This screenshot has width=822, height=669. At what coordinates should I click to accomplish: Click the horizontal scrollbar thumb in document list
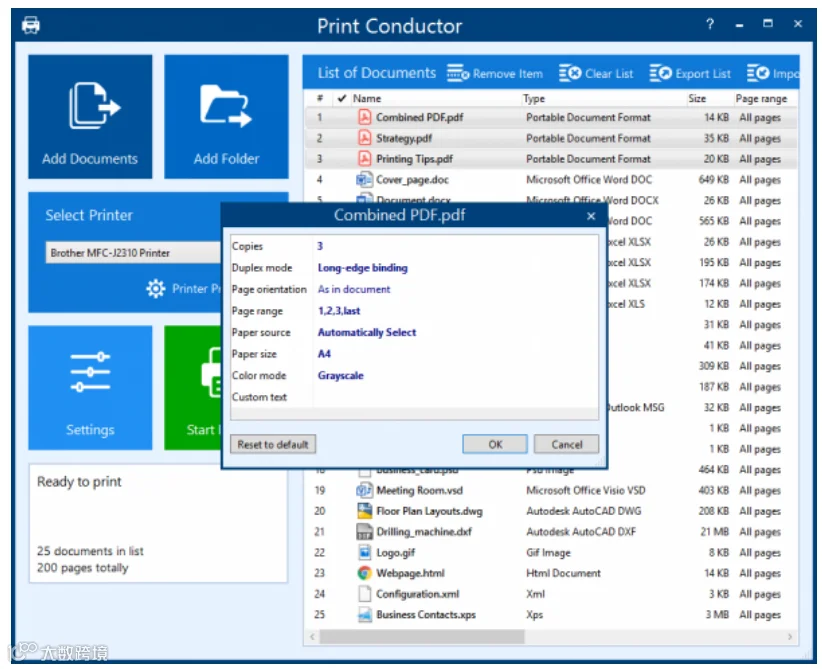coord(422,636)
